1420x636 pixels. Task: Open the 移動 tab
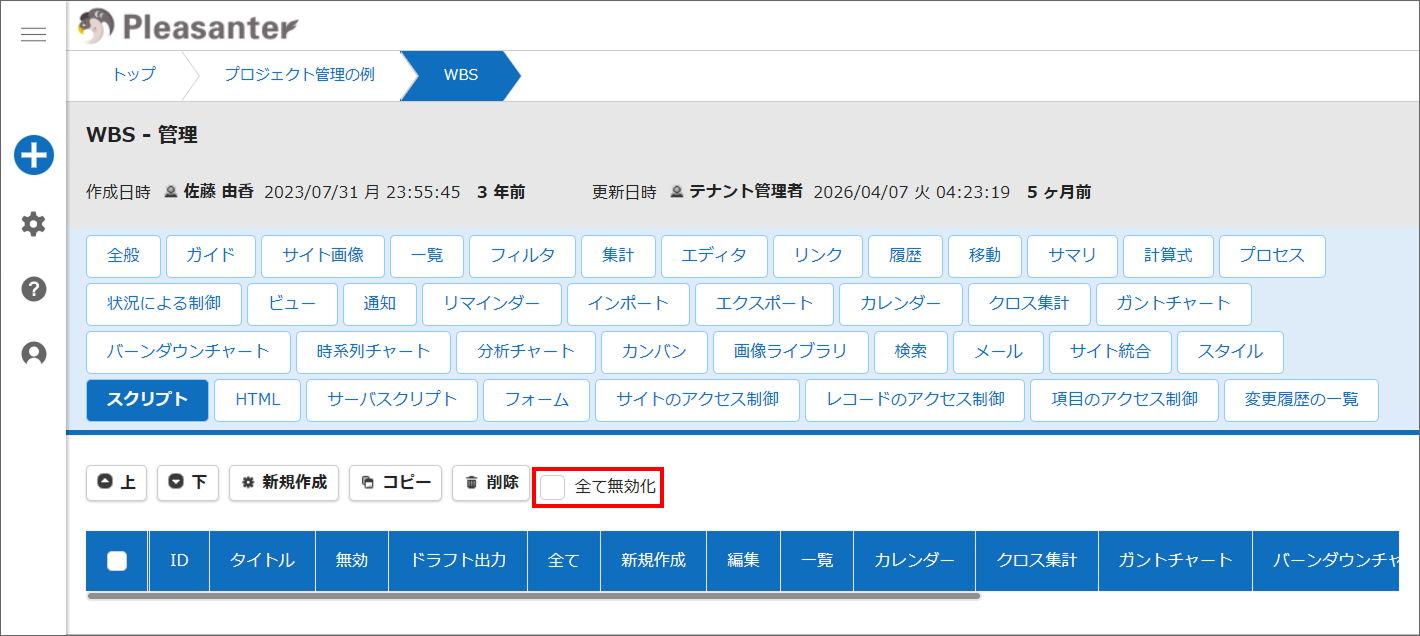pos(985,256)
